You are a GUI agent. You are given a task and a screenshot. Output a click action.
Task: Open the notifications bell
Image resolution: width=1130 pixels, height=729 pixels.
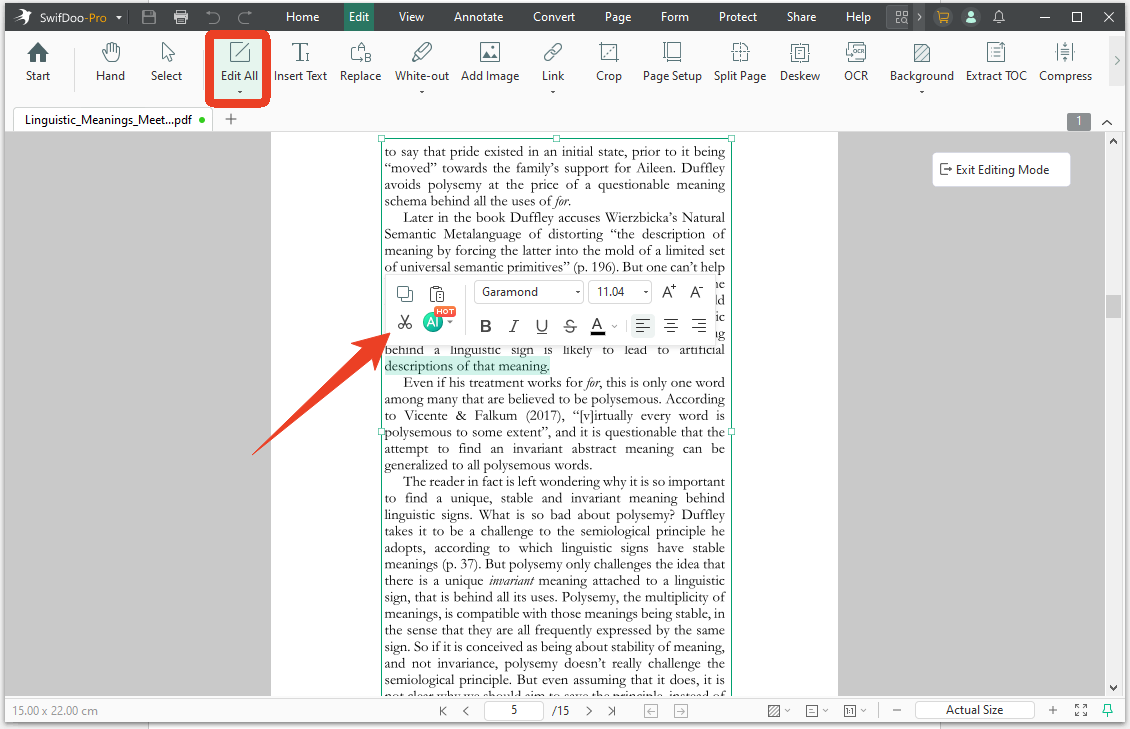coord(999,17)
